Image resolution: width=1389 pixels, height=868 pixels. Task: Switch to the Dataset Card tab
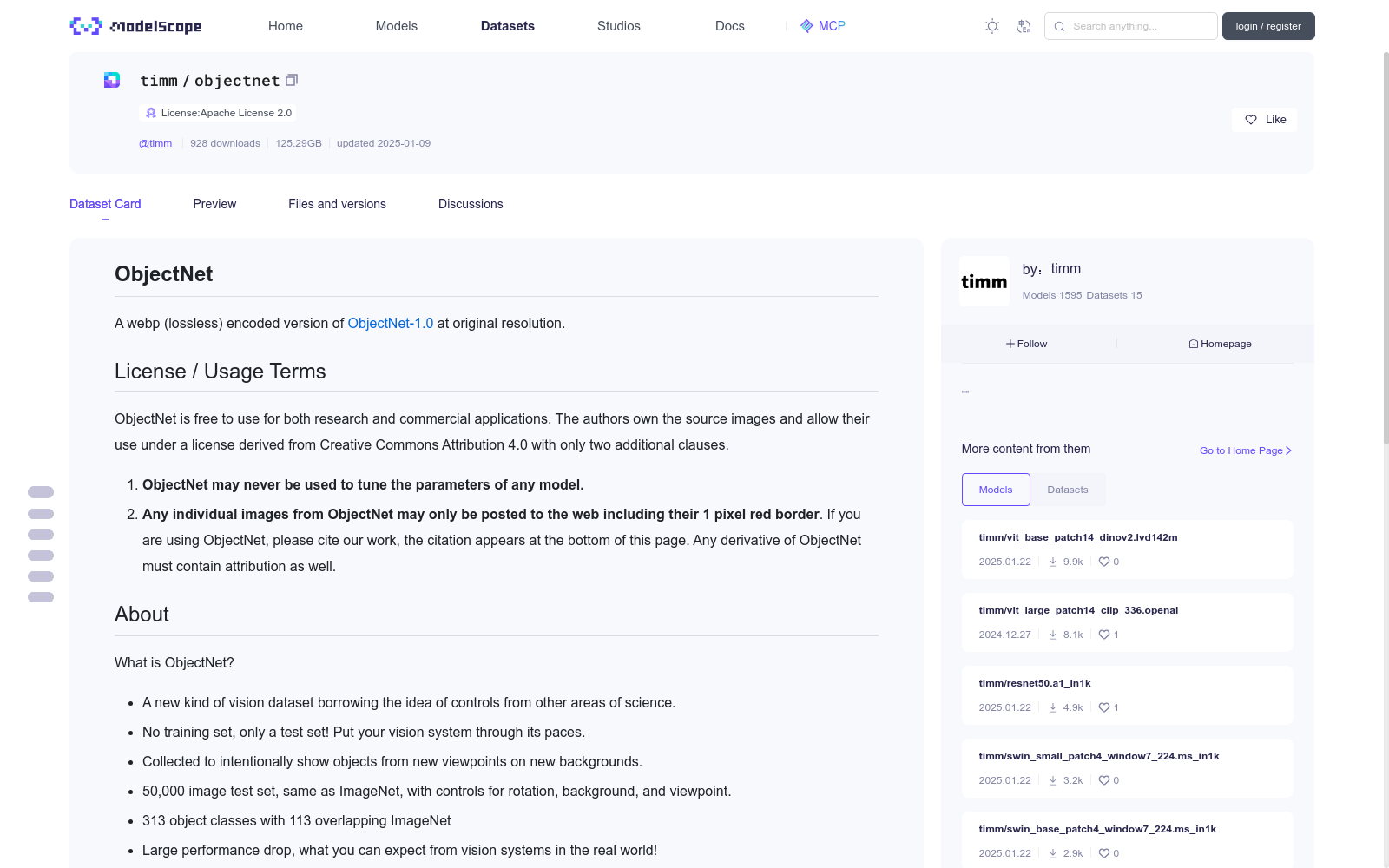click(x=105, y=204)
